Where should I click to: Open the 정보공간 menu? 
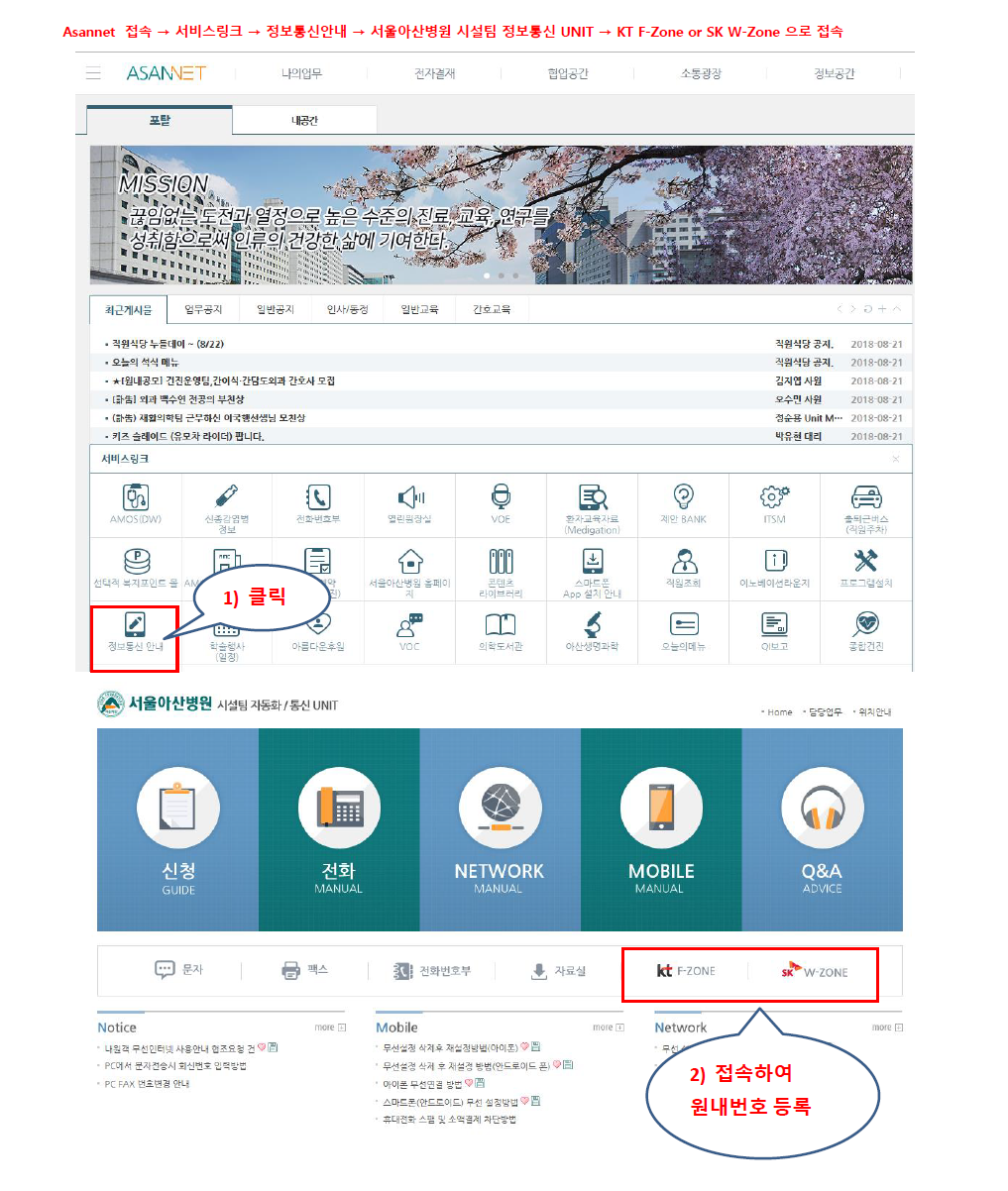(x=834, y=73)
